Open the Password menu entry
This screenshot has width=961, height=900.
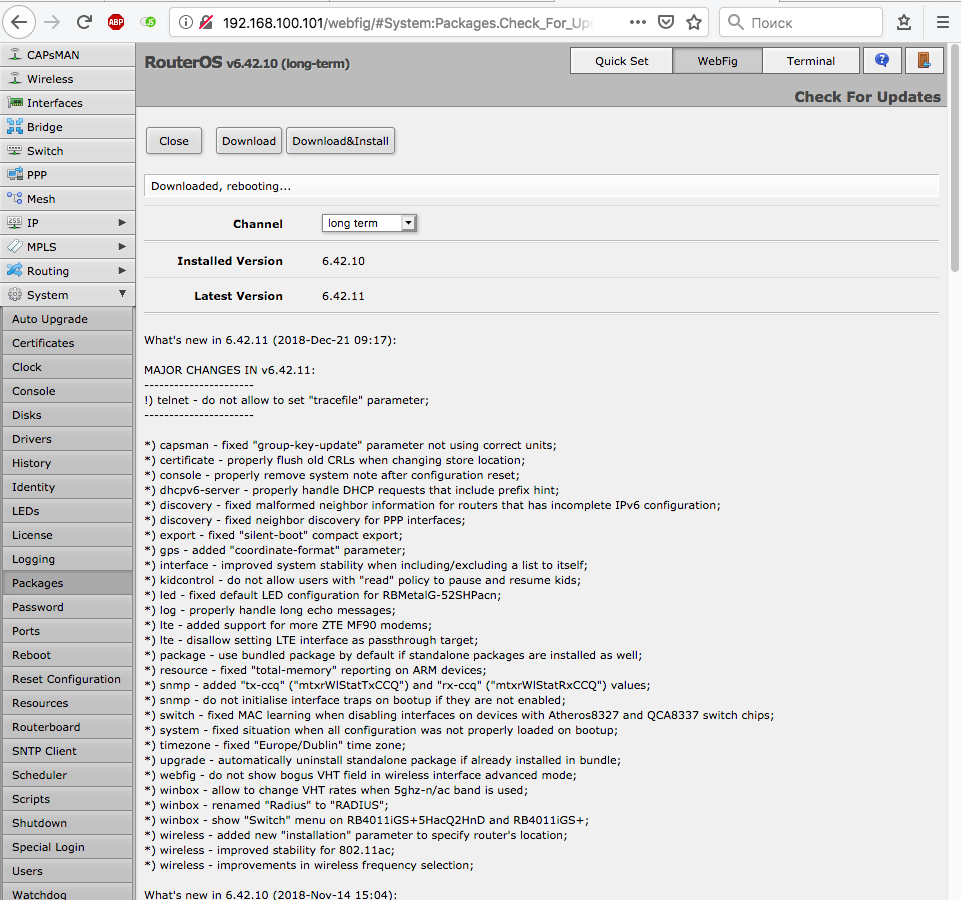67,607
